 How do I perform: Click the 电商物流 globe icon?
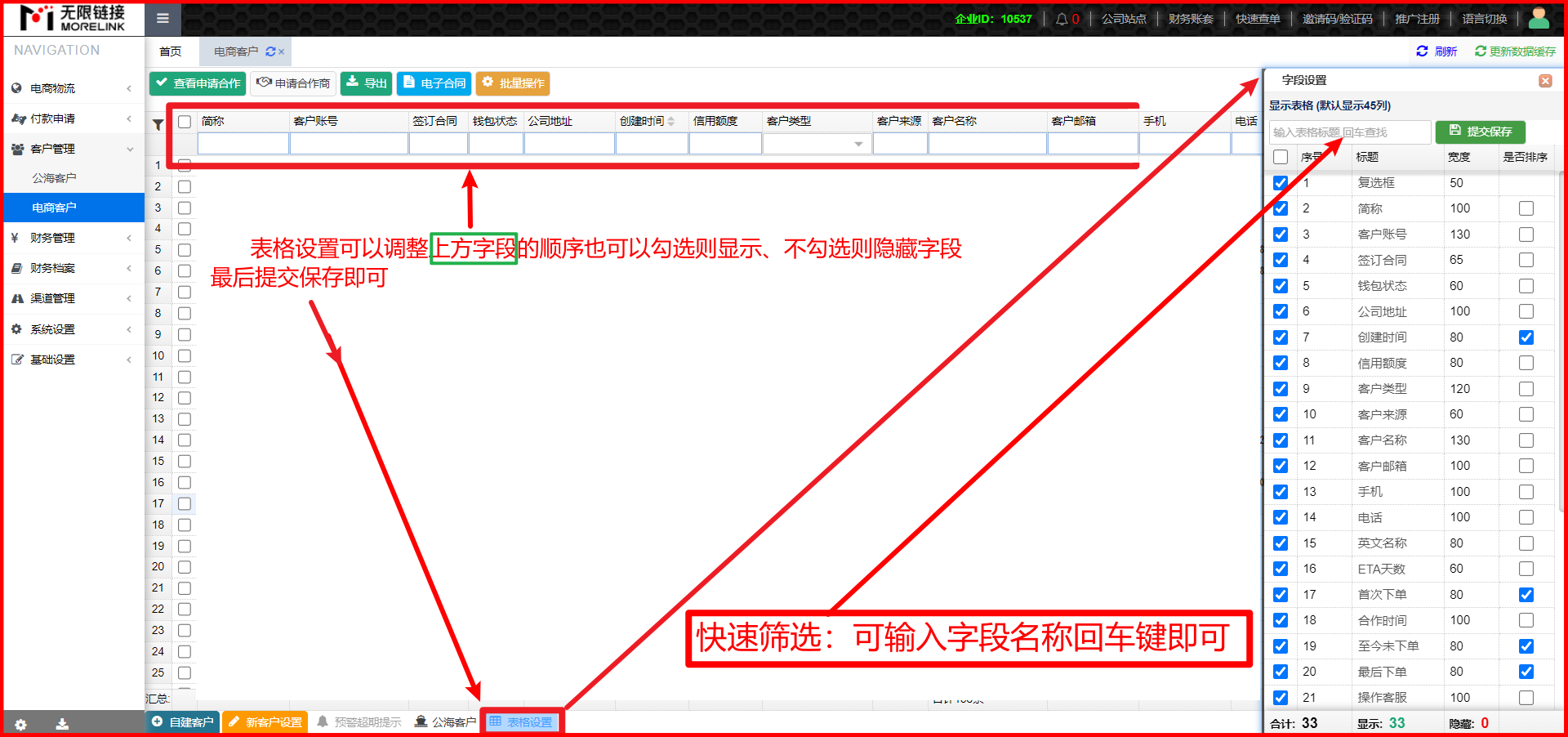point(16,88)
